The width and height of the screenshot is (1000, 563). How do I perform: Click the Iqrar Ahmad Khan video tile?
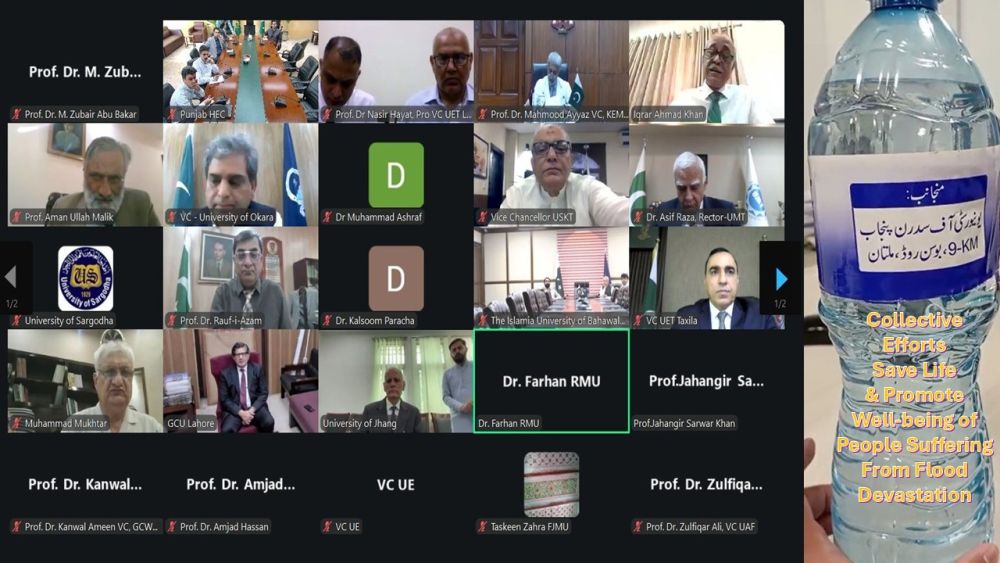pos(707,71)
